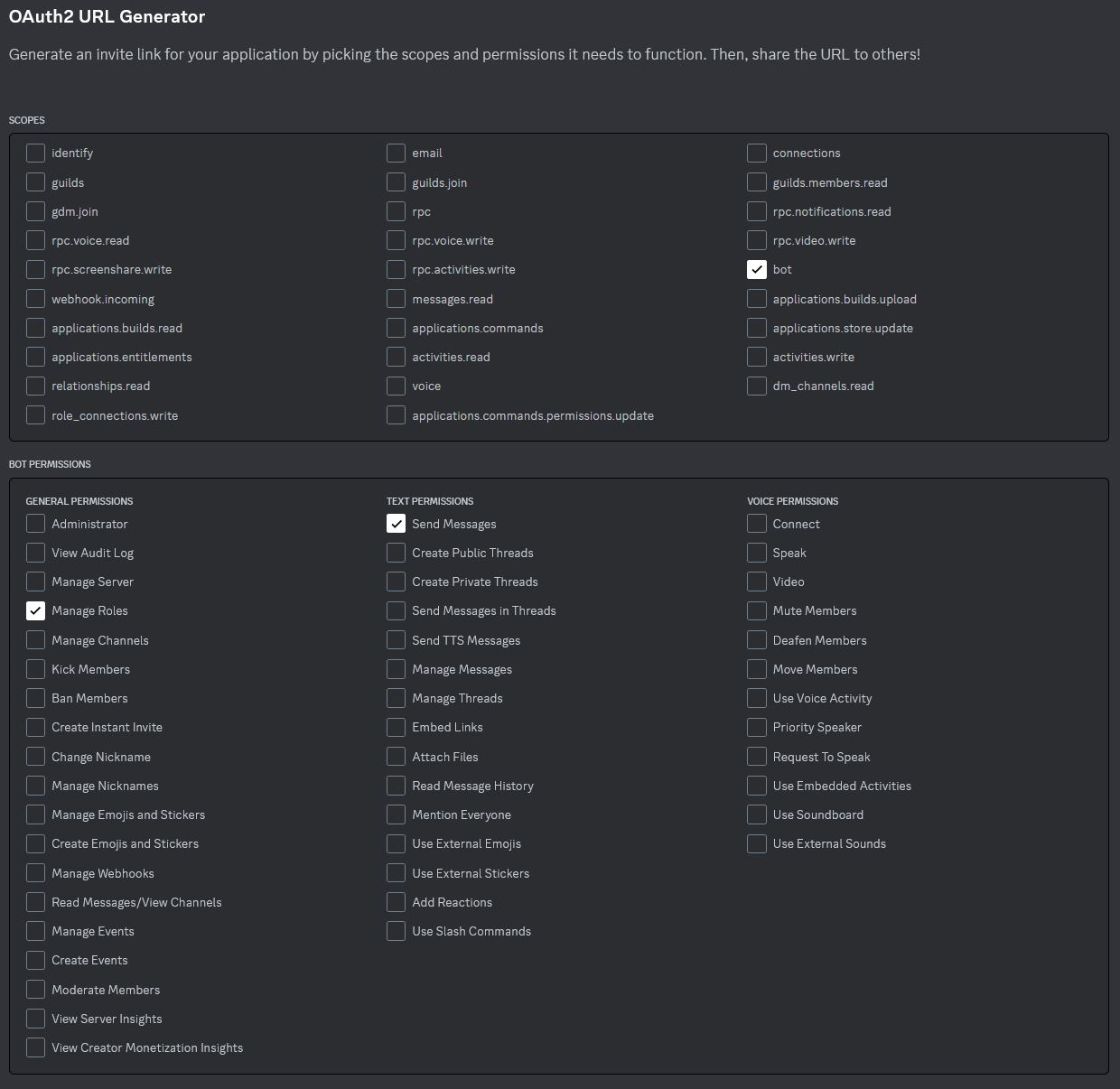Image resolution: width=1120 pixels, height=1089 pixels.
Task: Check the applications.commands scope
Action: click(x=396, y=329)
